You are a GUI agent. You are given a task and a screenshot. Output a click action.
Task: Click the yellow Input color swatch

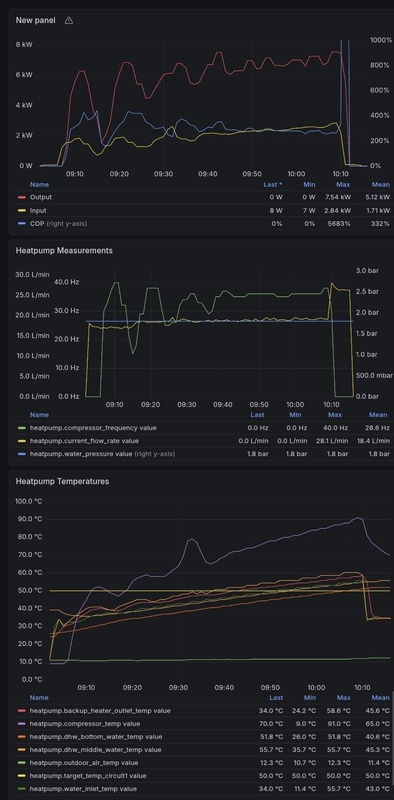(21, 211)
